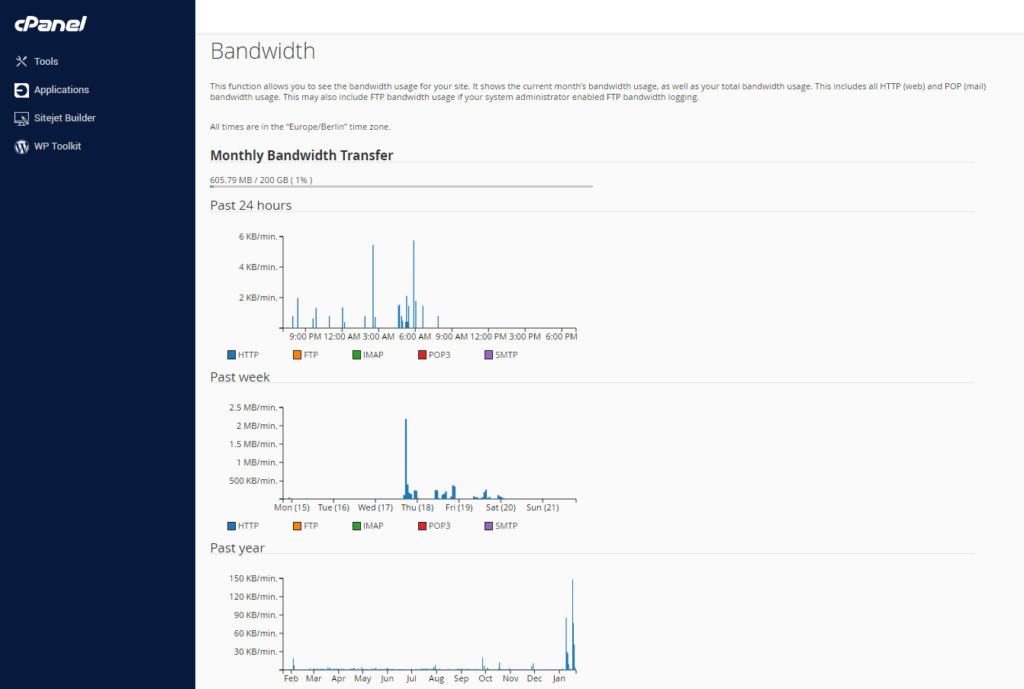Click the Past year heading

(x=237, y=548)
